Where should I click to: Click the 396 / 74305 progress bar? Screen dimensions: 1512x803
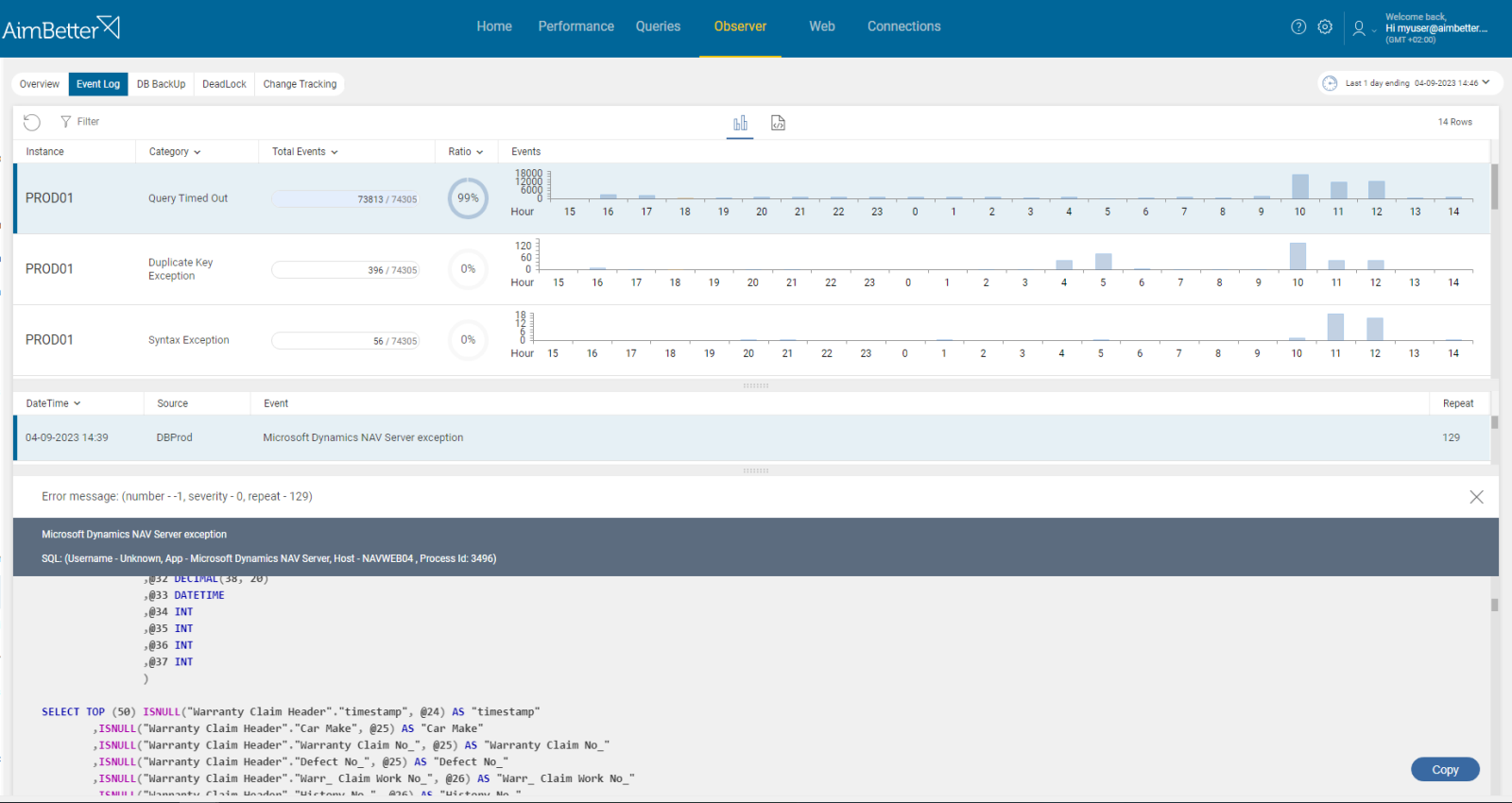(x=345, y=270)
